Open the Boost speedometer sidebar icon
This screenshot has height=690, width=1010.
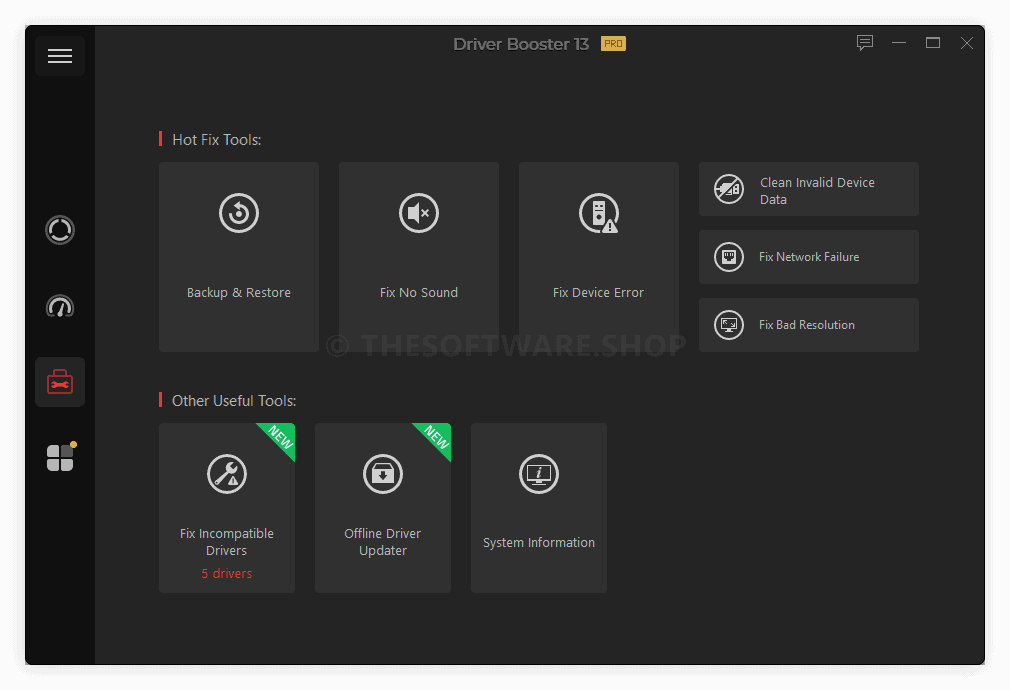click(x=60, y=306)
